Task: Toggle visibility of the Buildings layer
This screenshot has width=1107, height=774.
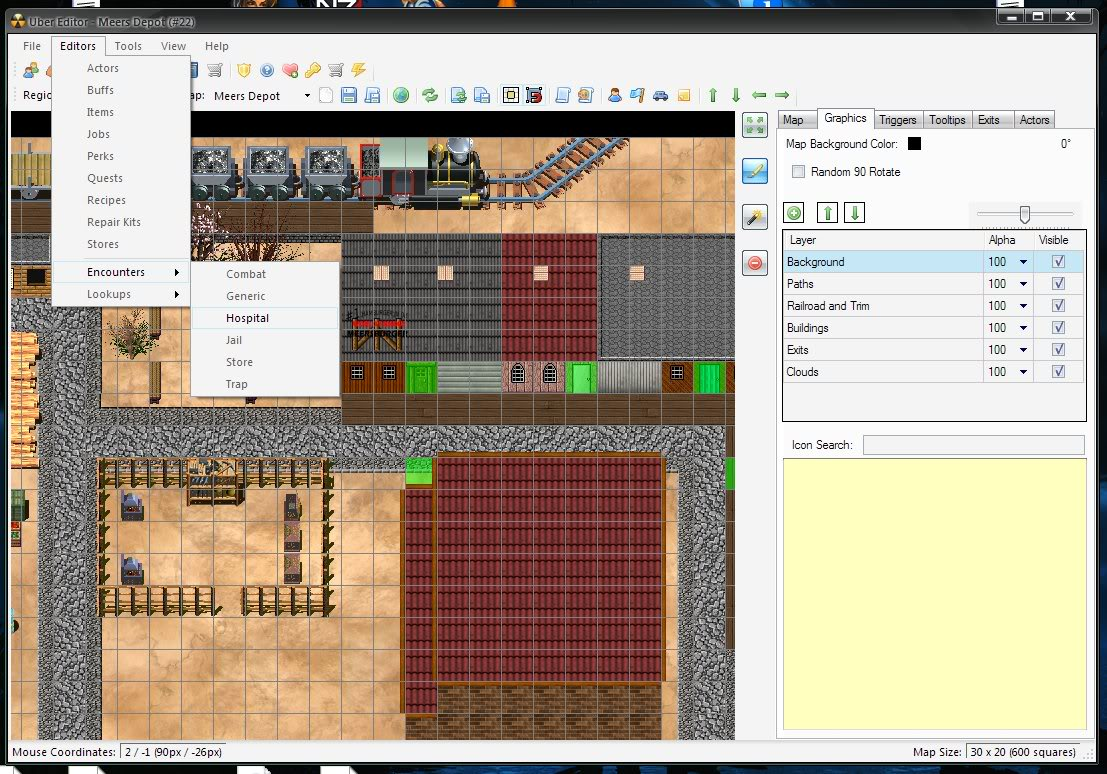Action: pyautogui.click(x=1058, y=328)
